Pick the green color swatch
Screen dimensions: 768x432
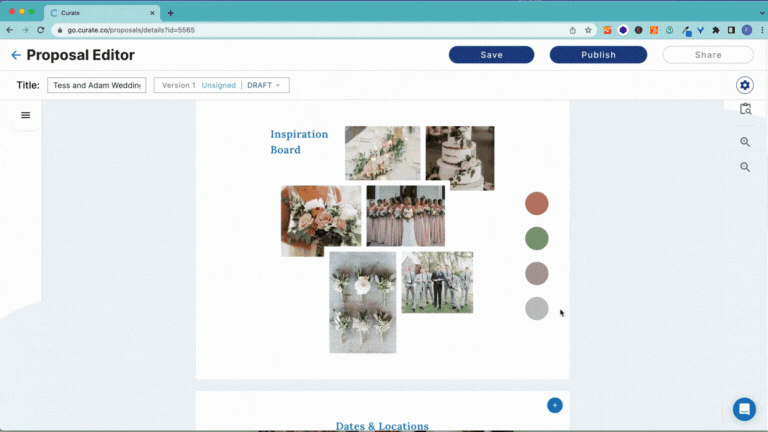click(x=537, y=238)
